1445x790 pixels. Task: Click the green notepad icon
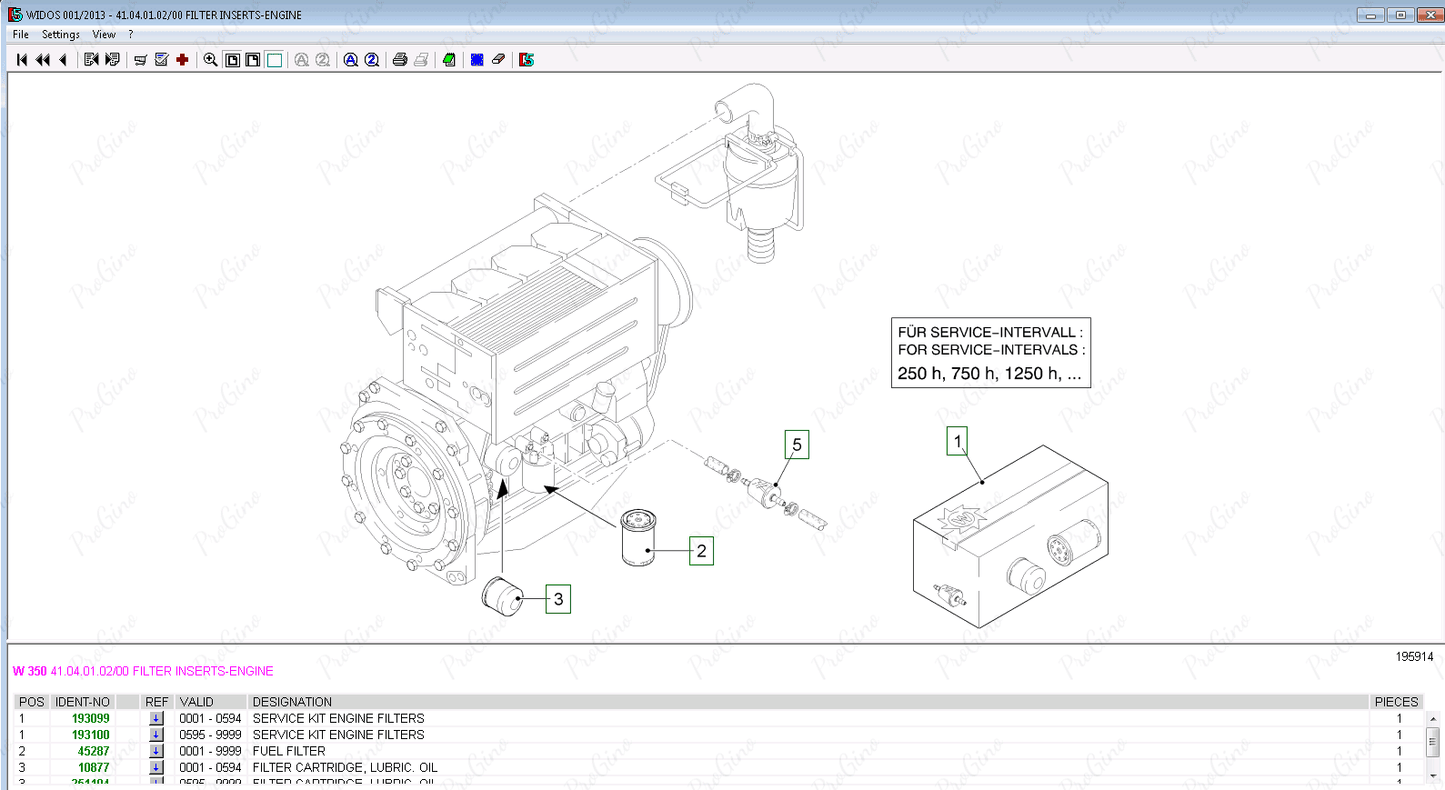click(x=449, y=60)
